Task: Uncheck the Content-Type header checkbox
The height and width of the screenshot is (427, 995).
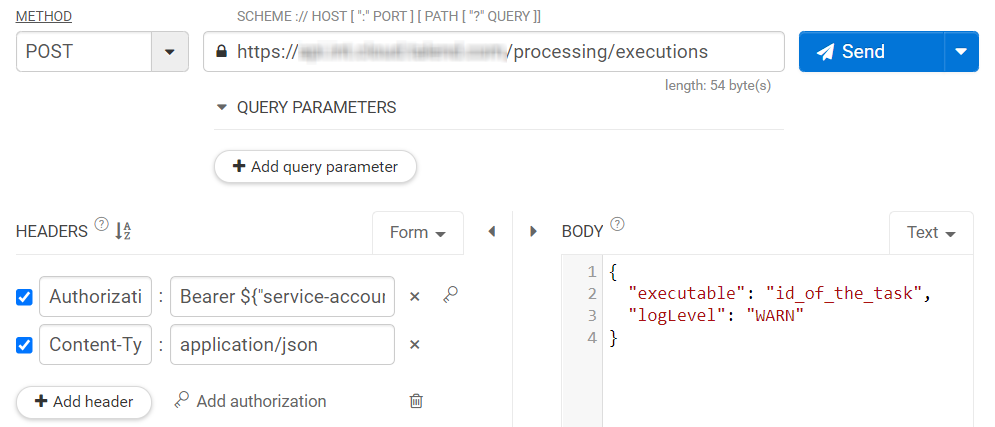Action: tap(24, 345)
